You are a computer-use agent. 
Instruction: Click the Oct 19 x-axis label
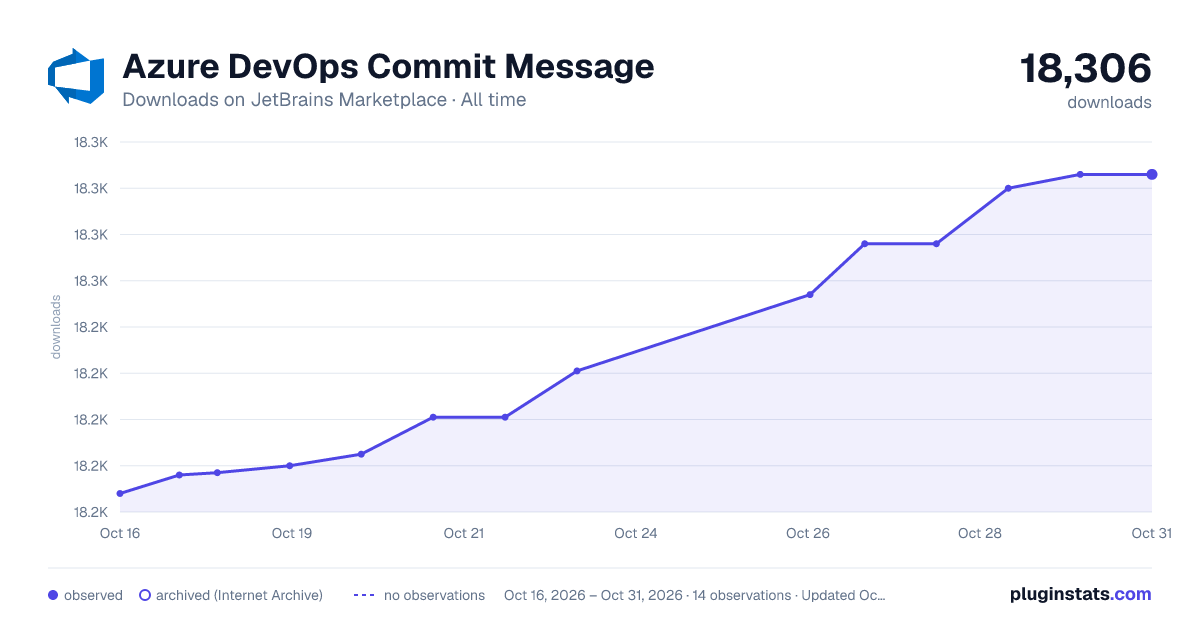[292, 533]
